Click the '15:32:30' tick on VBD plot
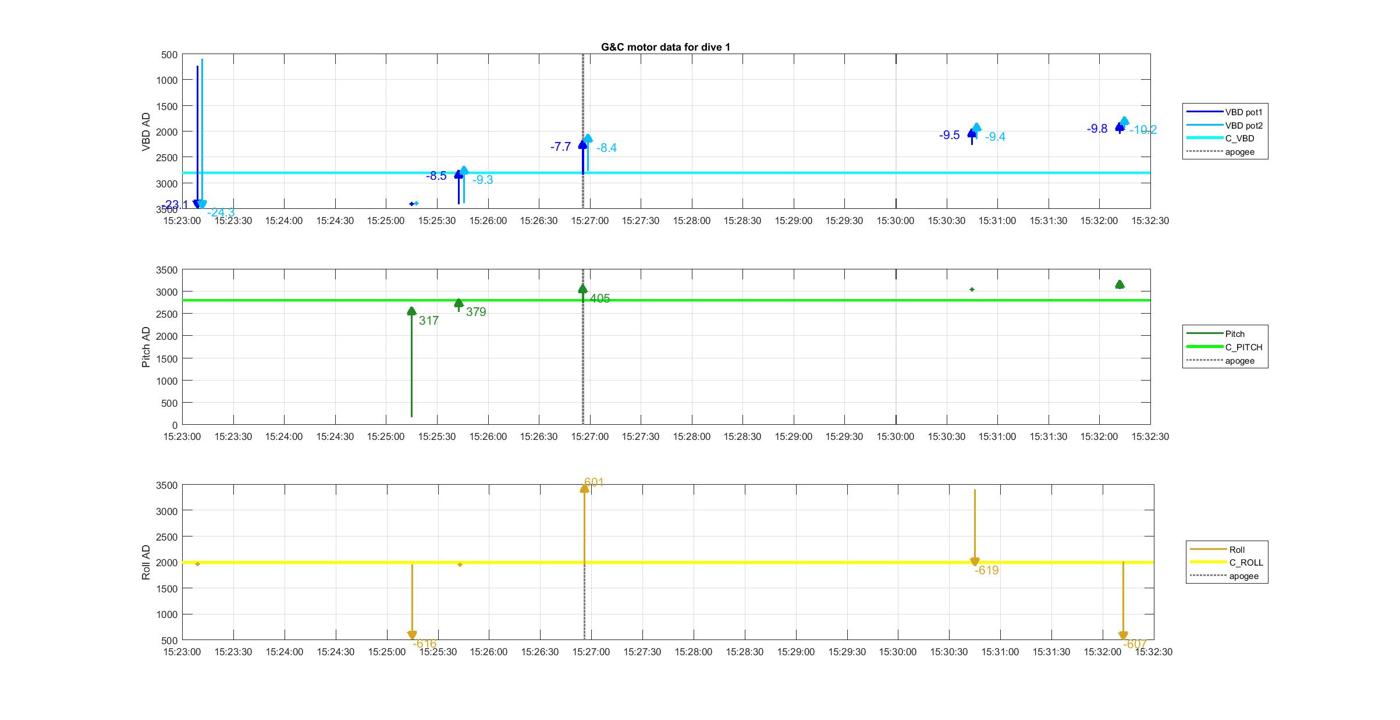The height and width of the screenshot is (720, 1400). (1150, 221)
